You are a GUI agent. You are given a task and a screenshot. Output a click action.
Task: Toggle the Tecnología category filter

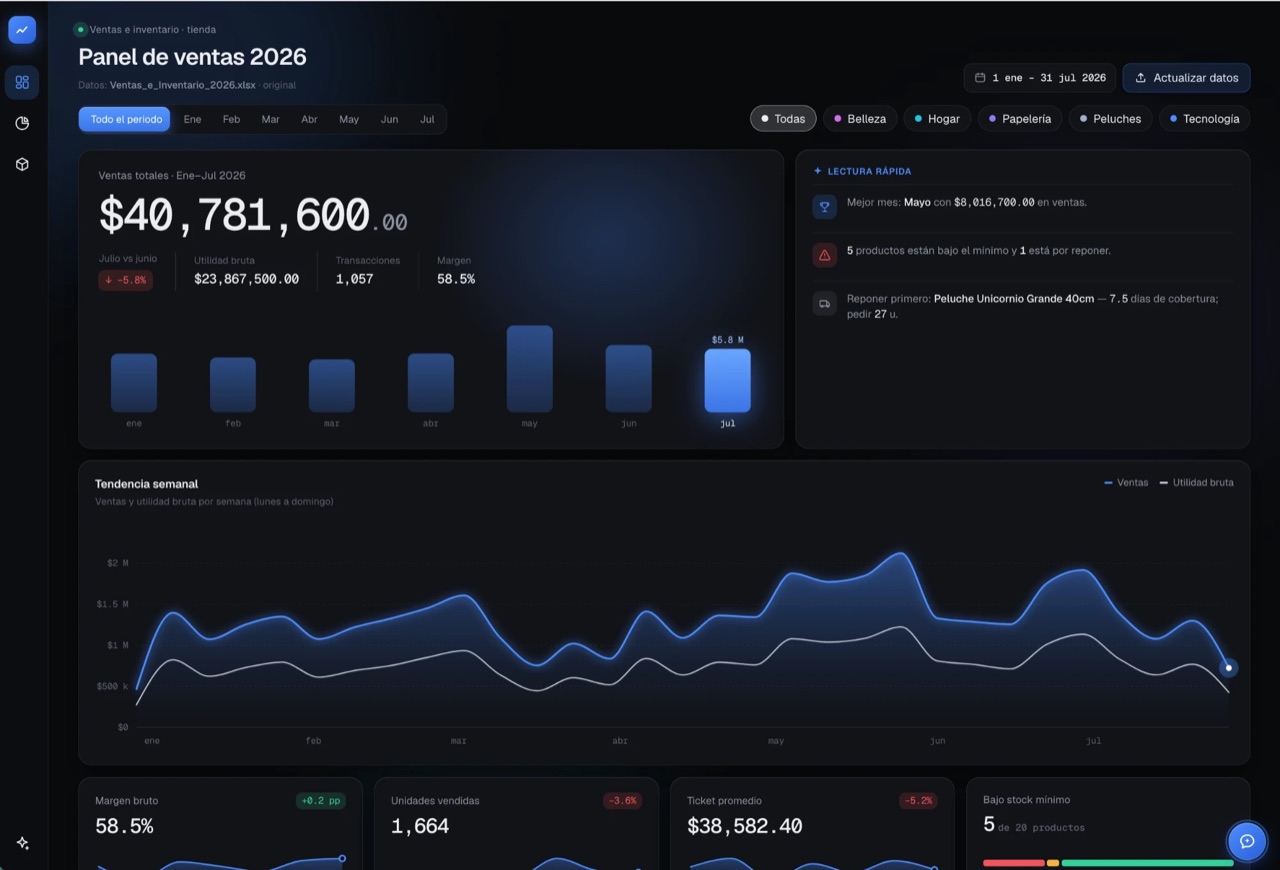(1205, 119)
